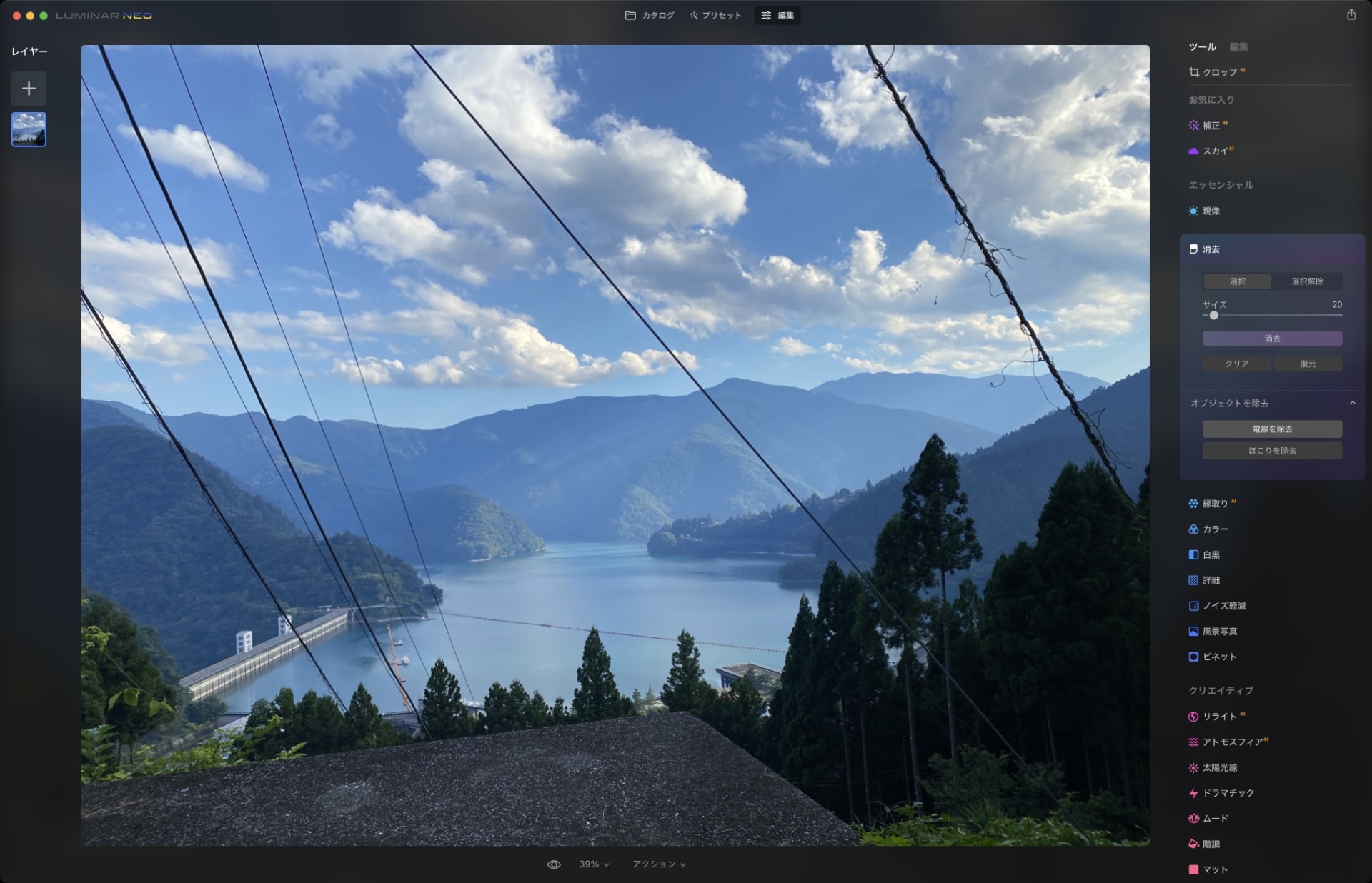The image size is (1372, 883).
Task: Switch the erase brush to Select (選択) mode
Action: 1237,281
